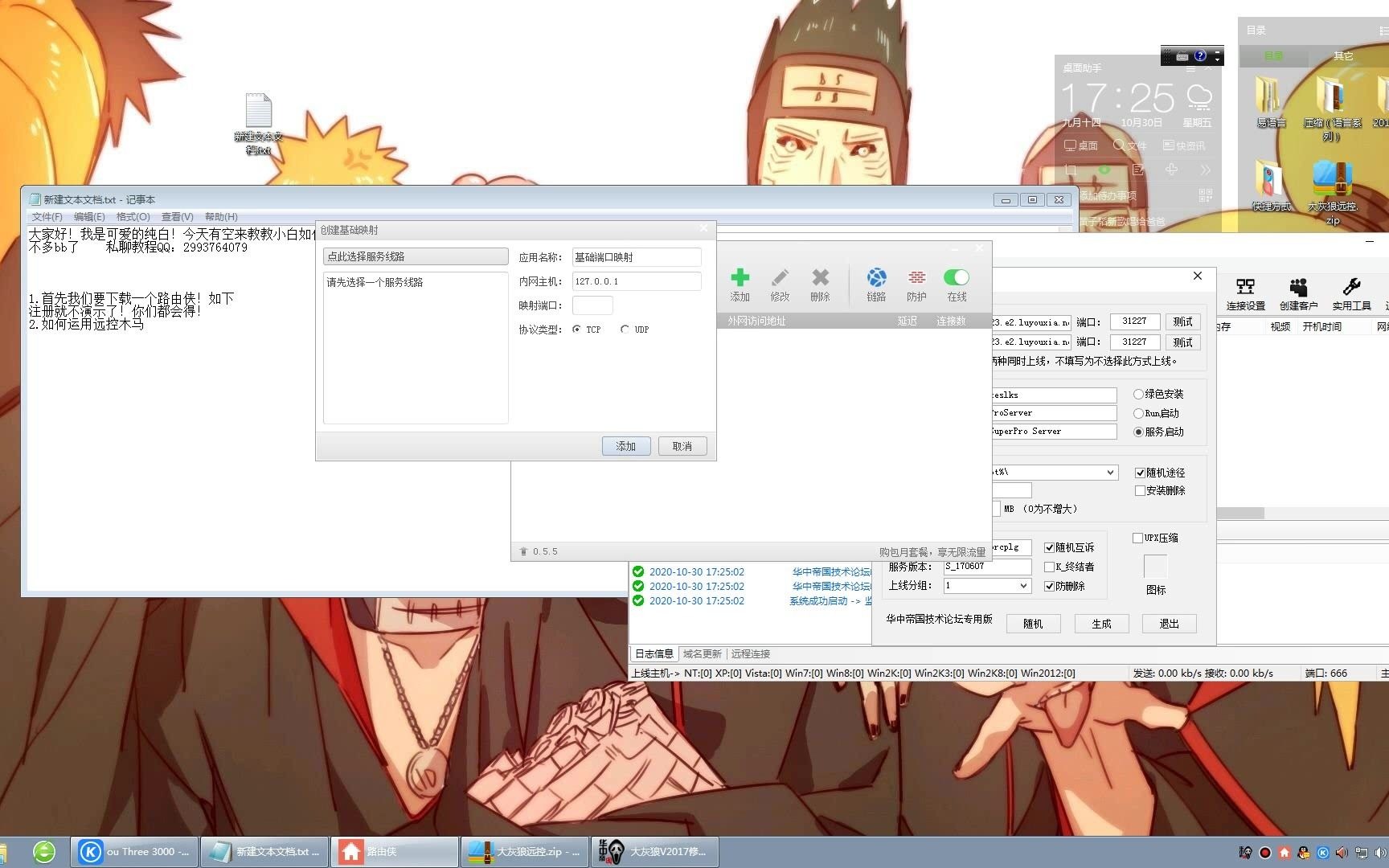The image size is (1389, 868).
Task: Click the first 测试 button beside port 31227
Action: pos(1182,321)
